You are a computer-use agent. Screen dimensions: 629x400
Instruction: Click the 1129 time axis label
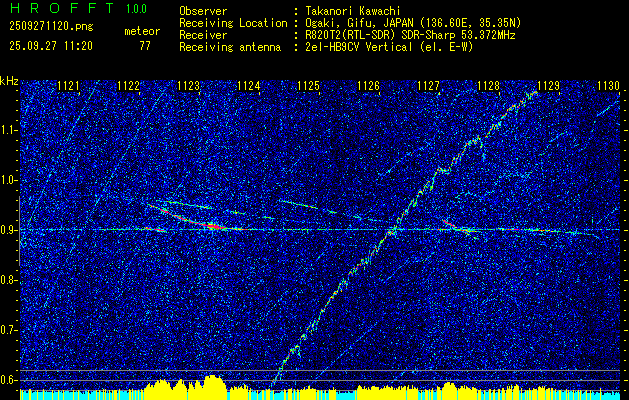pos(548,86)
